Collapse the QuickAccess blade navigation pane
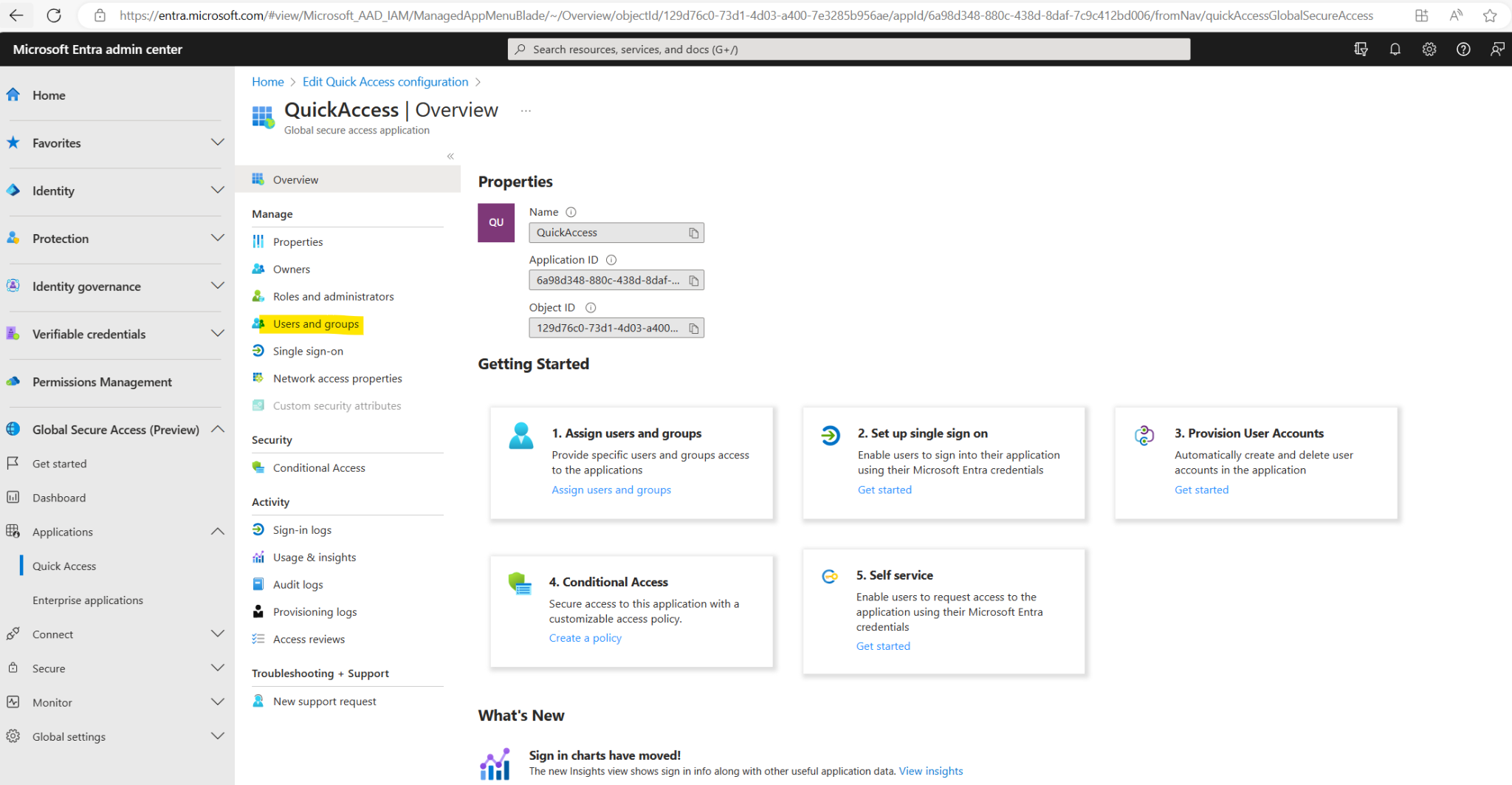Screen dimensions: 1512x785 click(450, 156)
